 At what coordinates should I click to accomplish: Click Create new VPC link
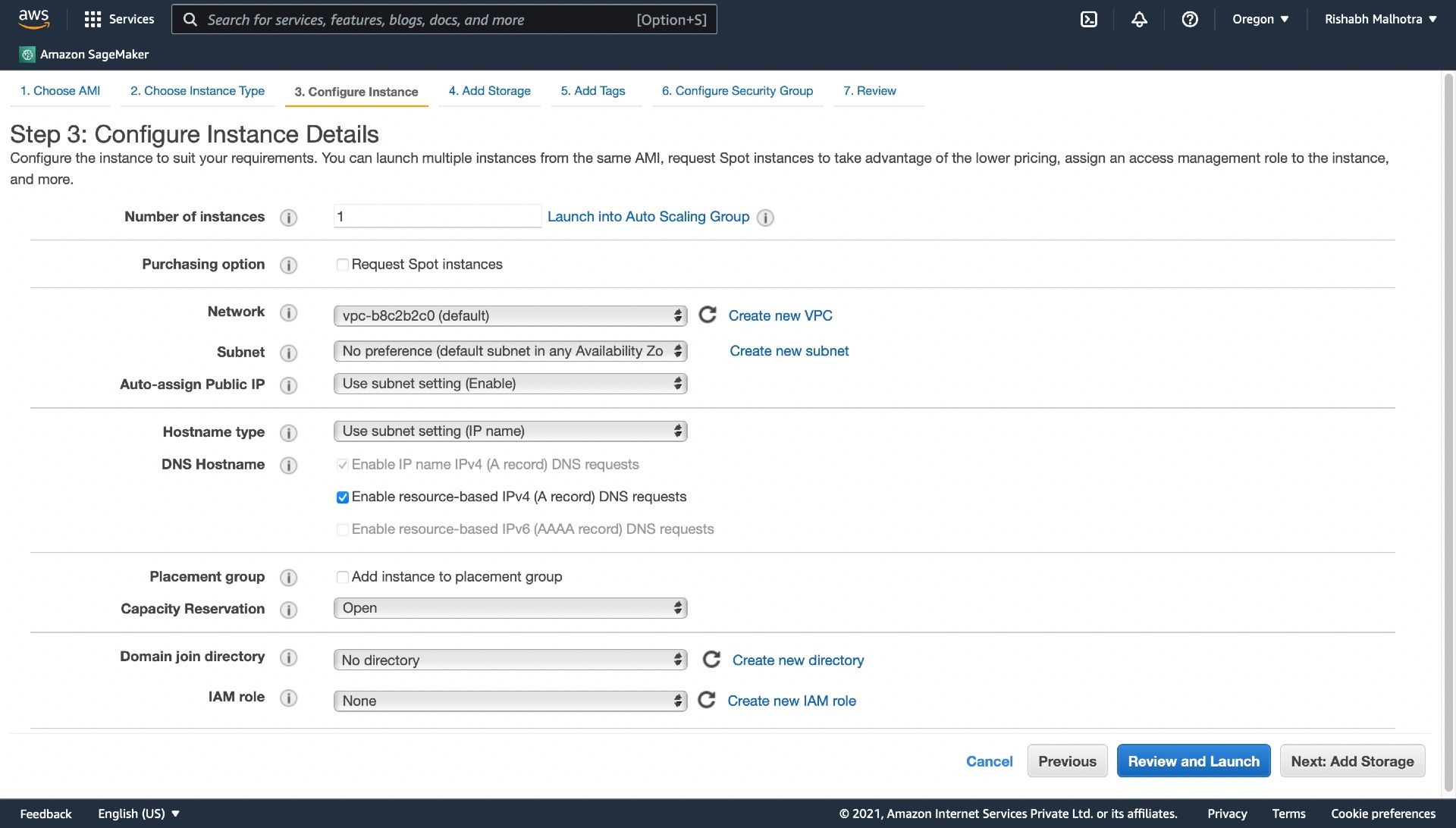tap(780, 315)
